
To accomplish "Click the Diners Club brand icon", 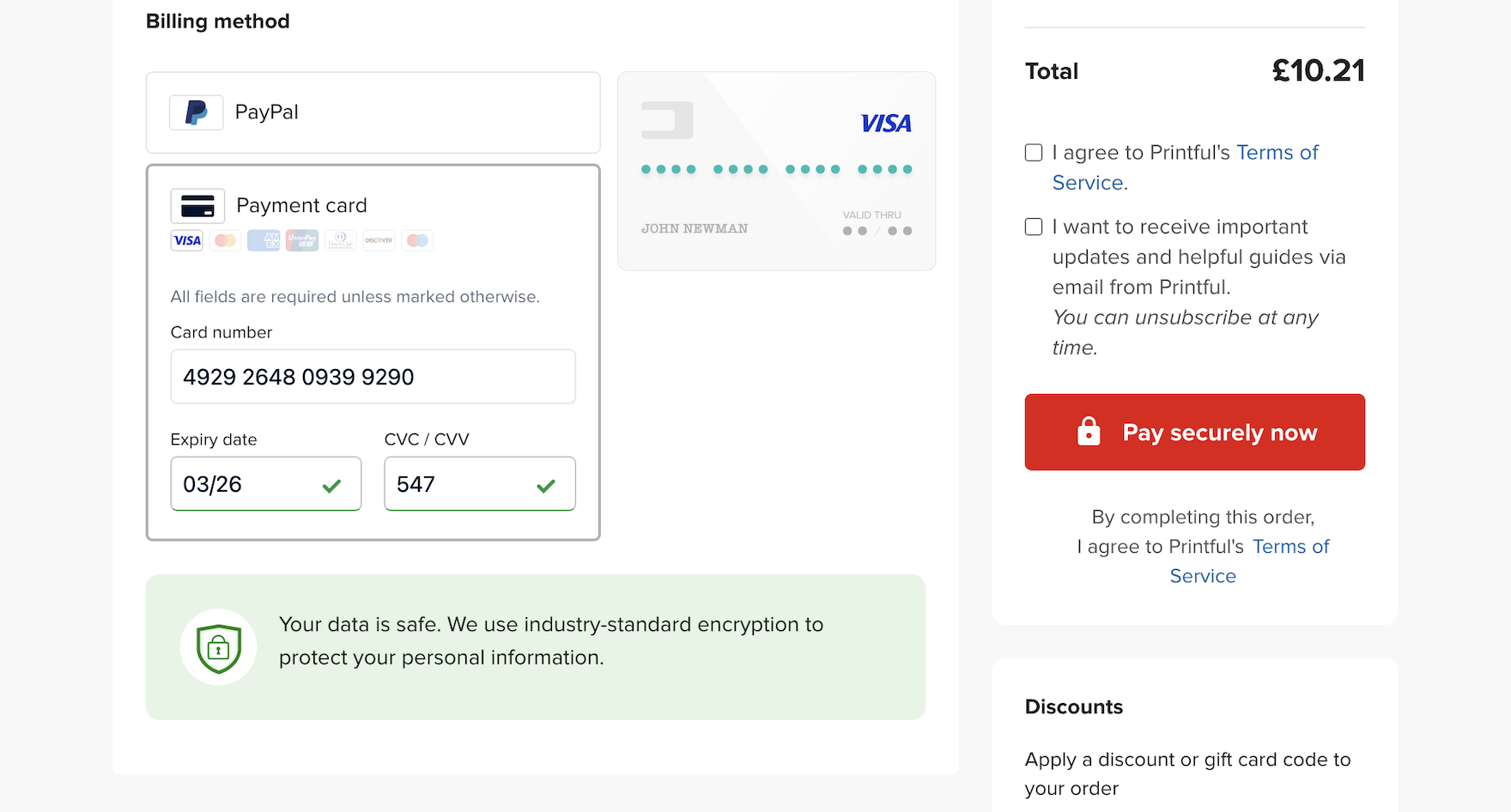I will [341, 240].
